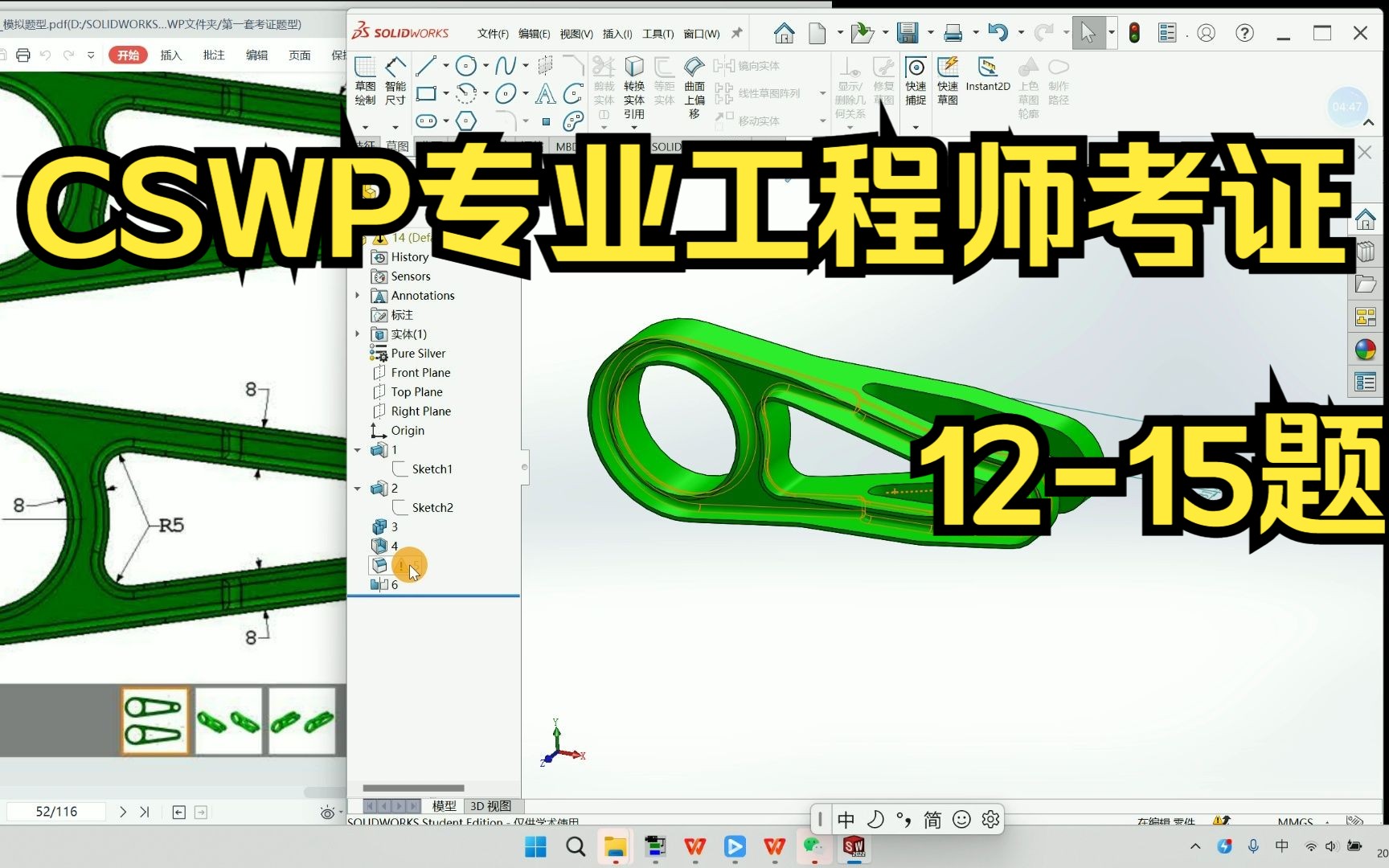Open dropdown arrow next to Rectangle tool

[x=446, y=94]
